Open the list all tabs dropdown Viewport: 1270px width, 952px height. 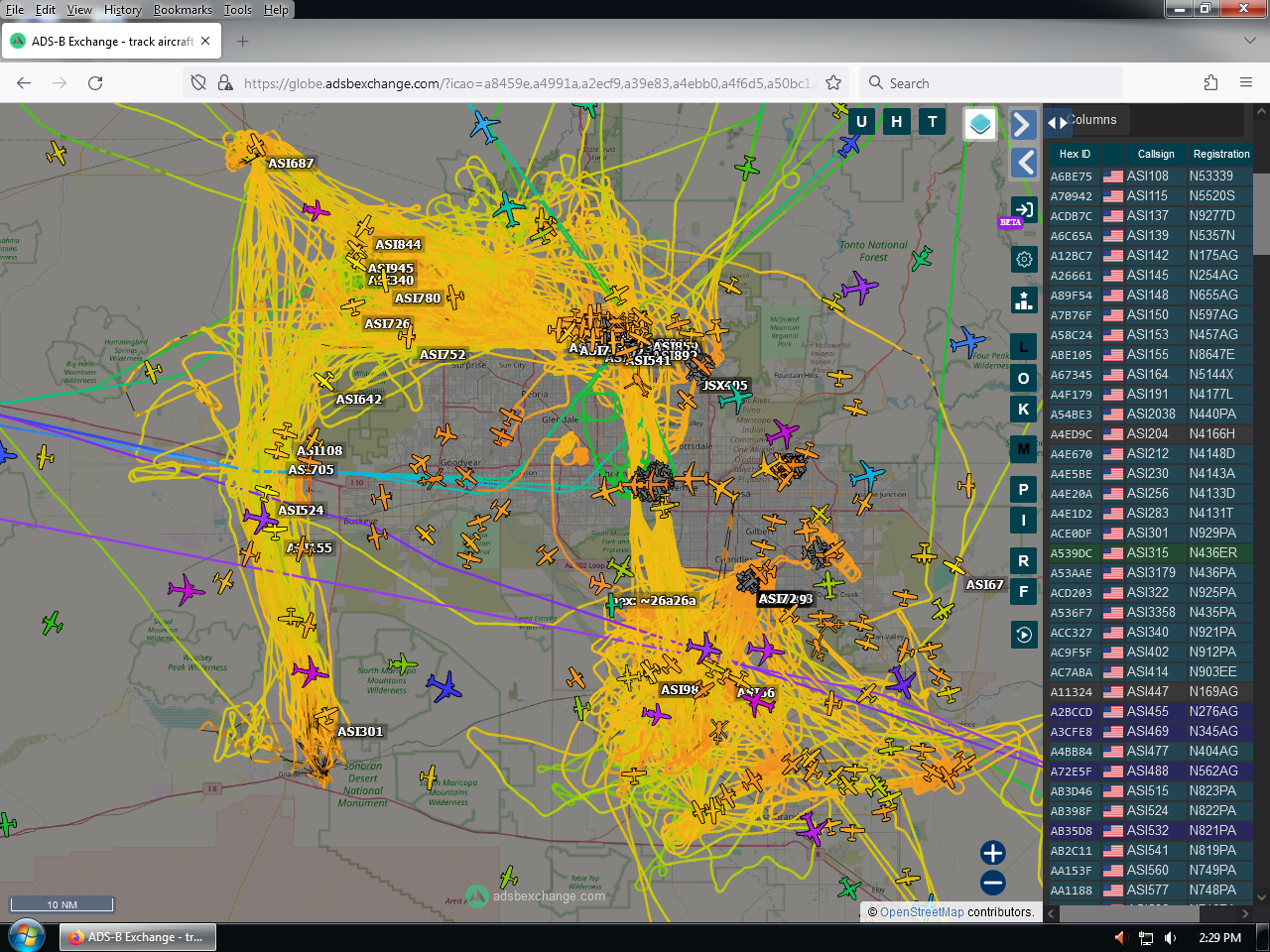pos(1249,42)
